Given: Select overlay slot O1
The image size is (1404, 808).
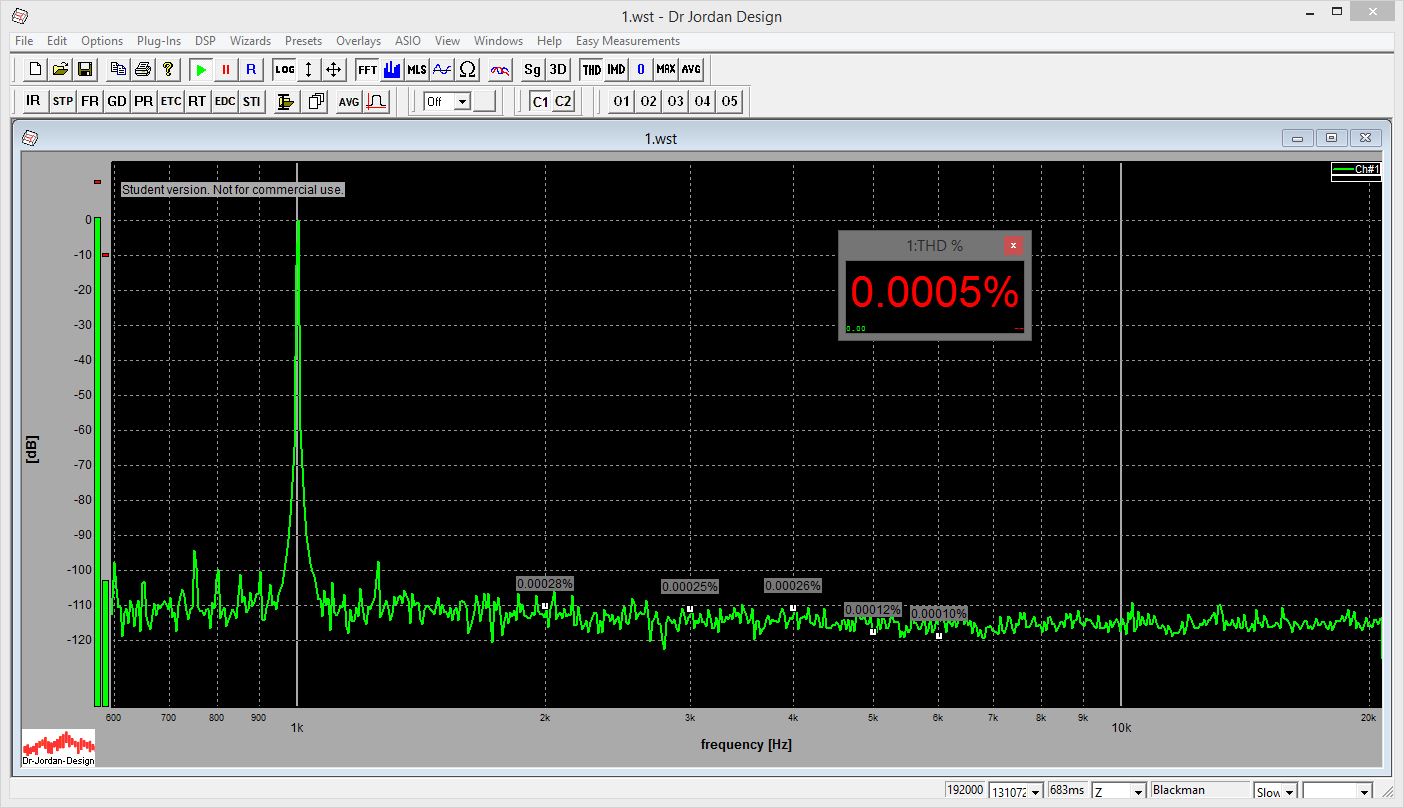Looking at the screenshot, I should coord(622,101).
